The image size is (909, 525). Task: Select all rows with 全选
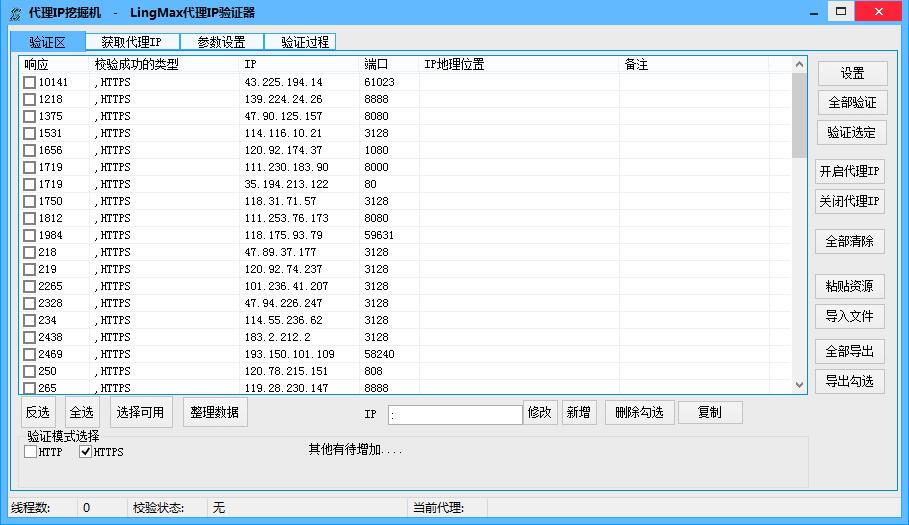pos(82,413)
